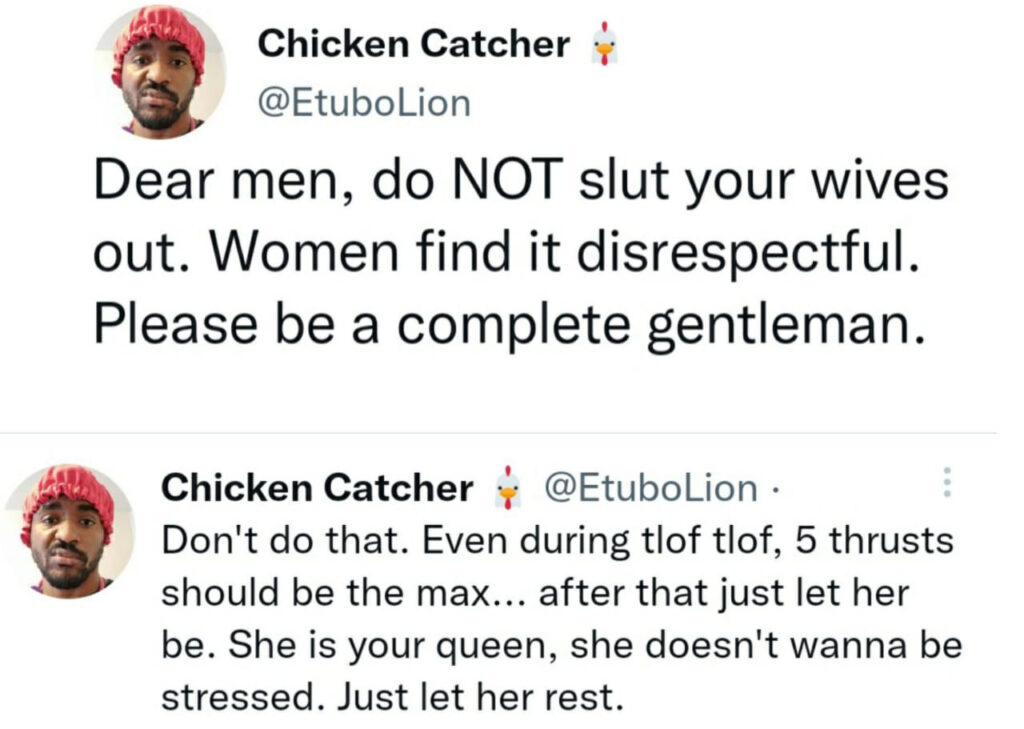Click chicken emoji in reply tweet header
Viewport: 1024px width, 729px height.
pyautogui.click(x=507, y=487)
